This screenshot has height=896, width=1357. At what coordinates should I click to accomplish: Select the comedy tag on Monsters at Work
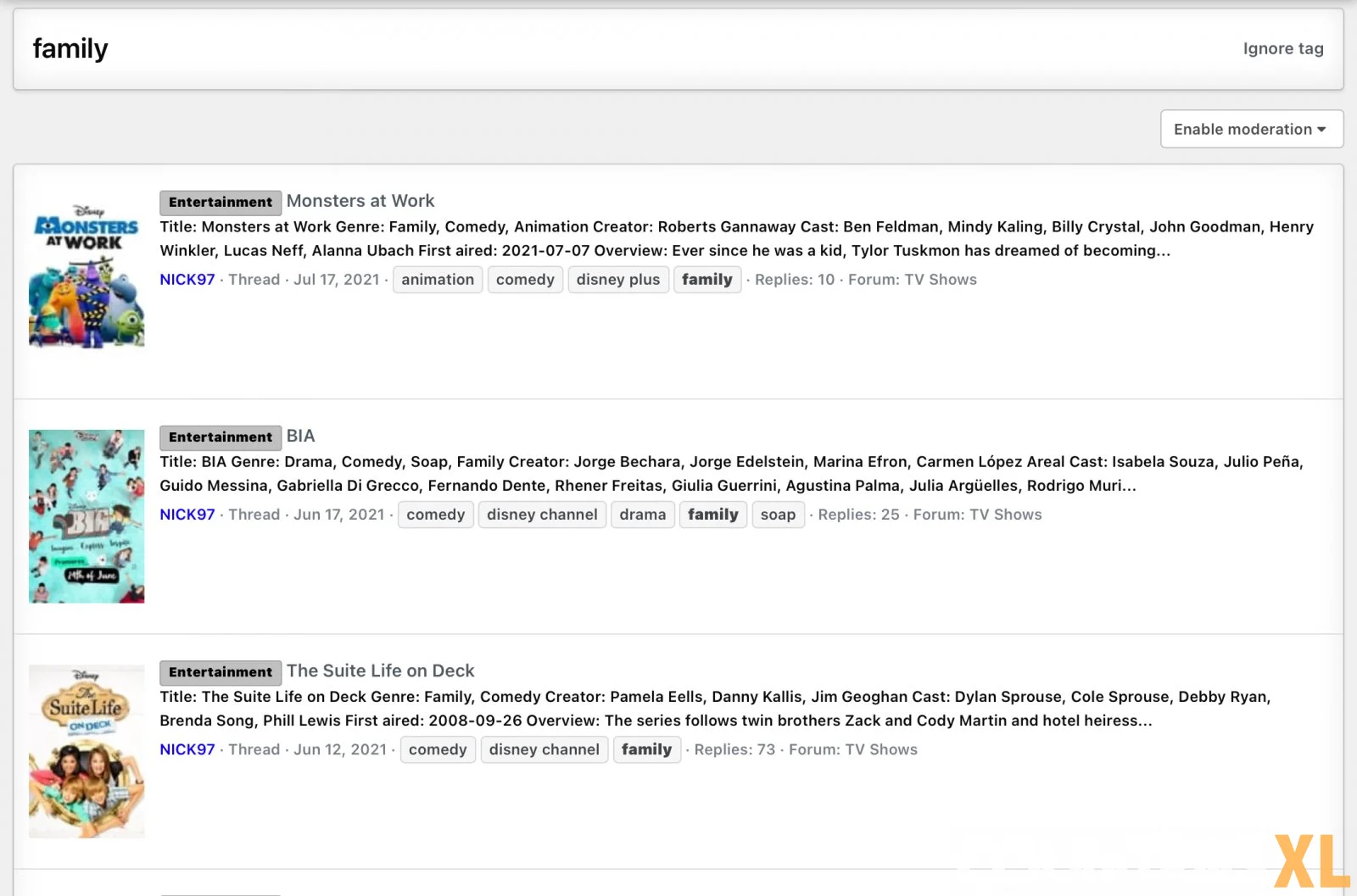(x=525, y=280)
